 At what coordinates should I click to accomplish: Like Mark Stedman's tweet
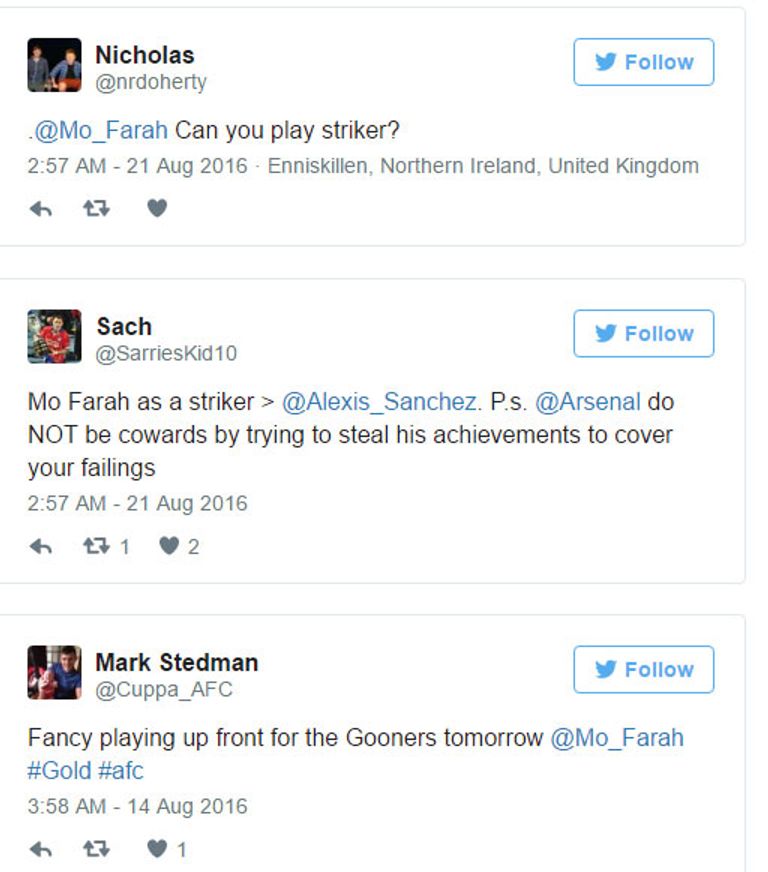pos(158,850)
